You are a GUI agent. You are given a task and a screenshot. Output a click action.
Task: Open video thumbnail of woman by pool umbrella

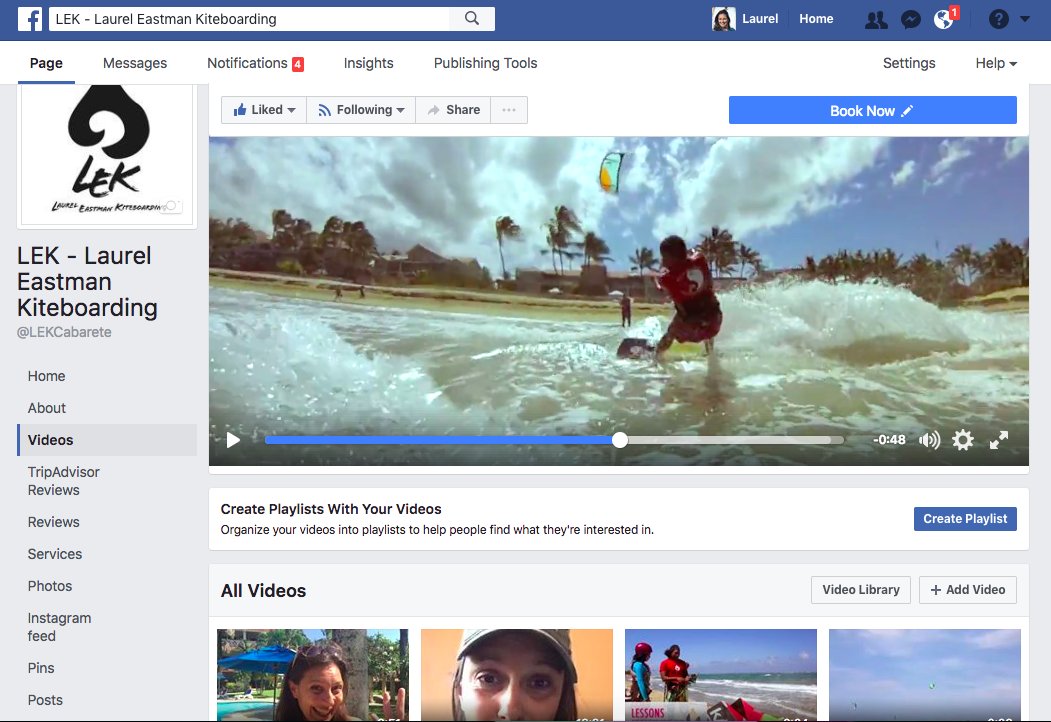tap(312, 674)
